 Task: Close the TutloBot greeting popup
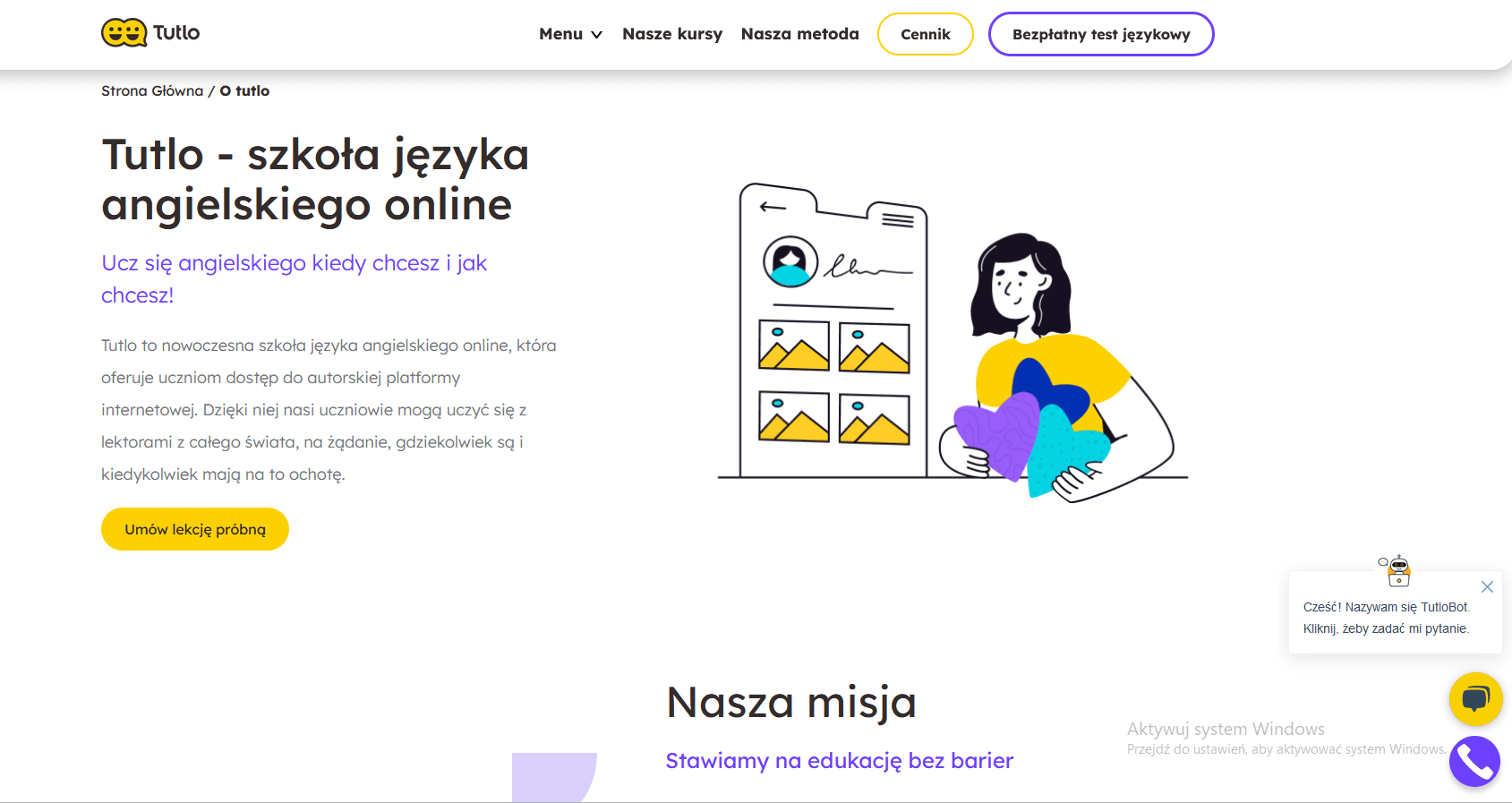(1487, 587)
